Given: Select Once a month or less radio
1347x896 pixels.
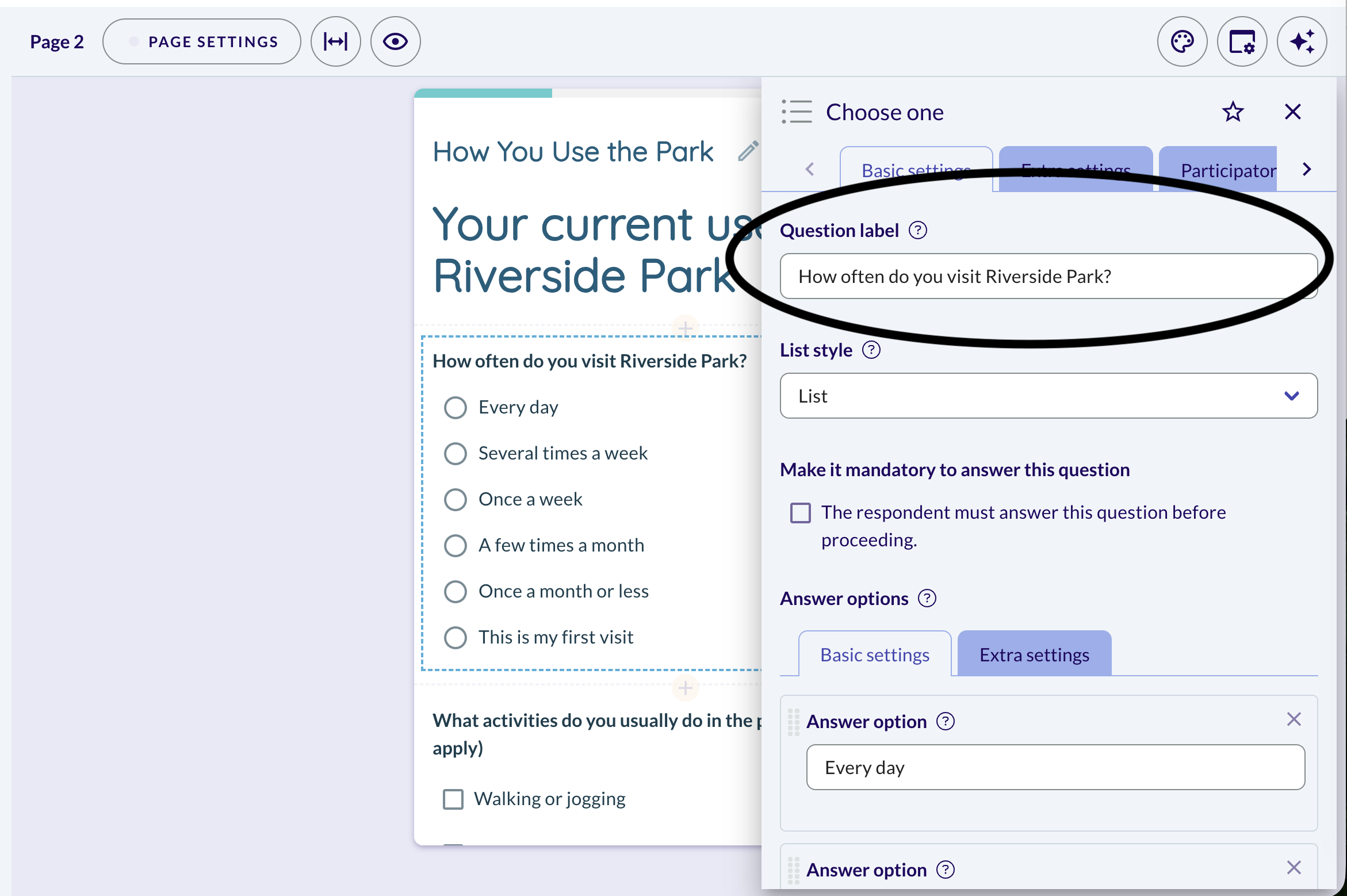Looking at the screenshot, I should pyautogui.click(x=455, y=591).
